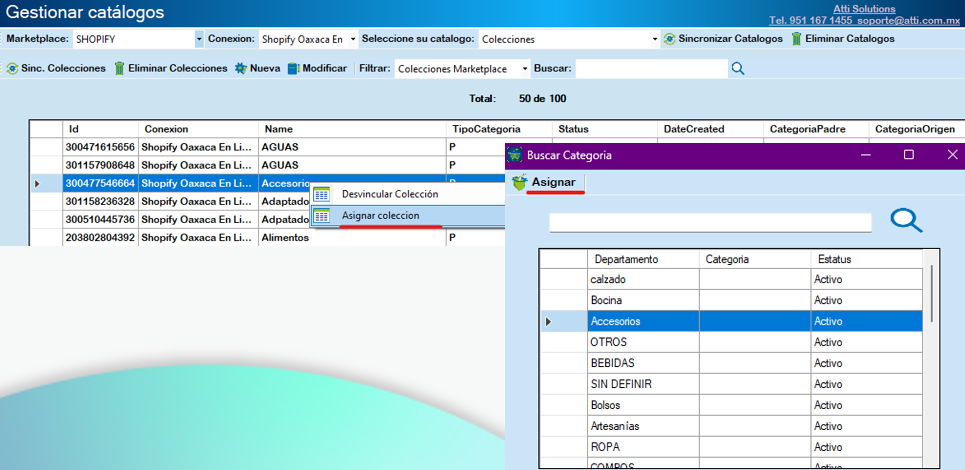
Task: Open the Marketplace SHOPIFY dropdown
Action: coord(199,40)
